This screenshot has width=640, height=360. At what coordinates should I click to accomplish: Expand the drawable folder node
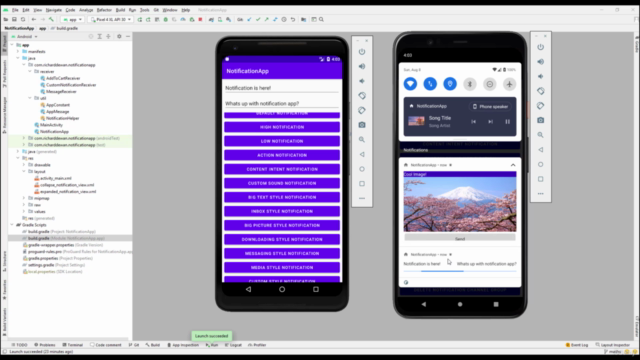tap(24, 165)
